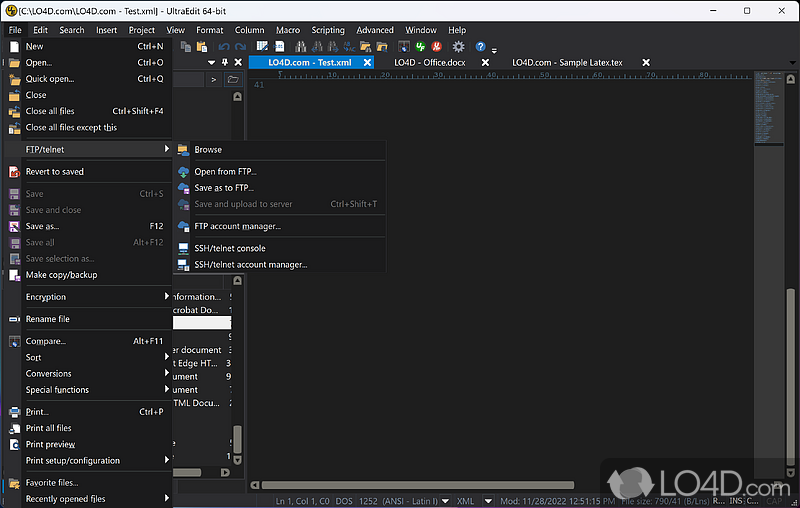
Task: Click the redo arrow in the toolbar
Action: (240, 46)
